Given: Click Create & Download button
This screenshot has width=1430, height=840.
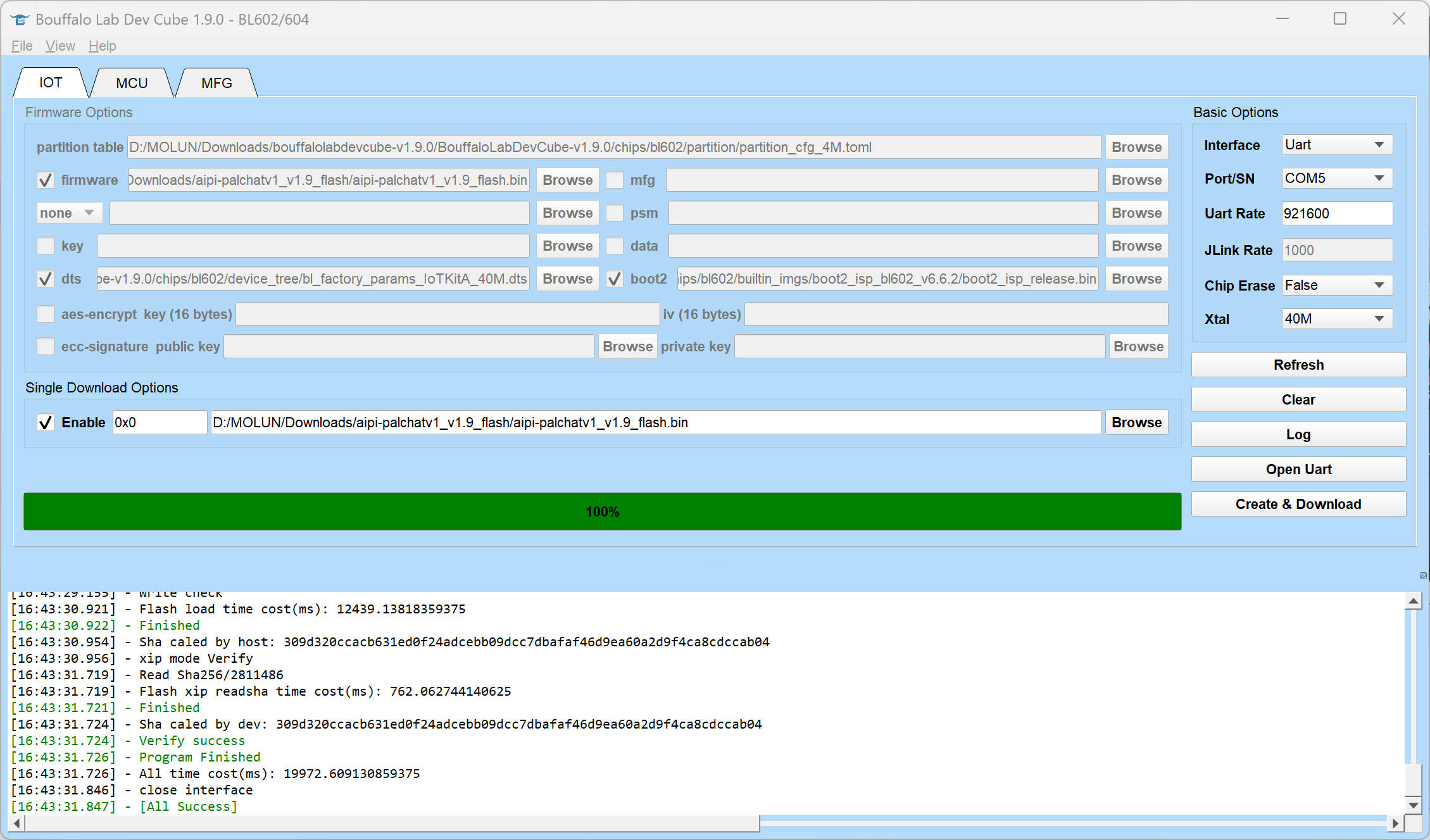Looking at the screenshot, I should click(x=1298, y=504).
